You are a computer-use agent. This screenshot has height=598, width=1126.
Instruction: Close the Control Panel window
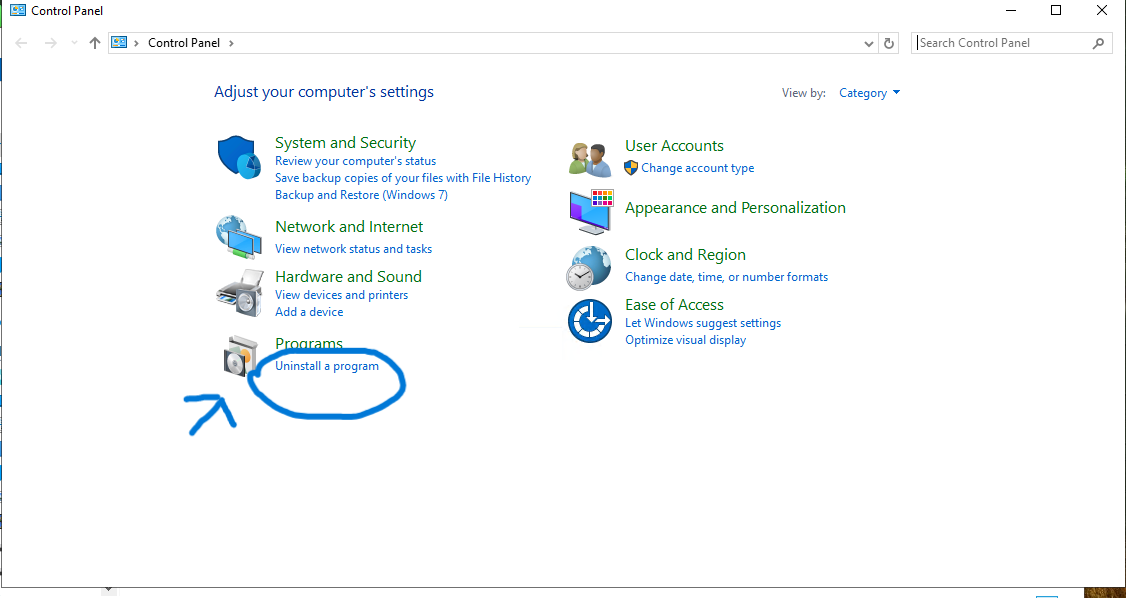click(1102, 11)
